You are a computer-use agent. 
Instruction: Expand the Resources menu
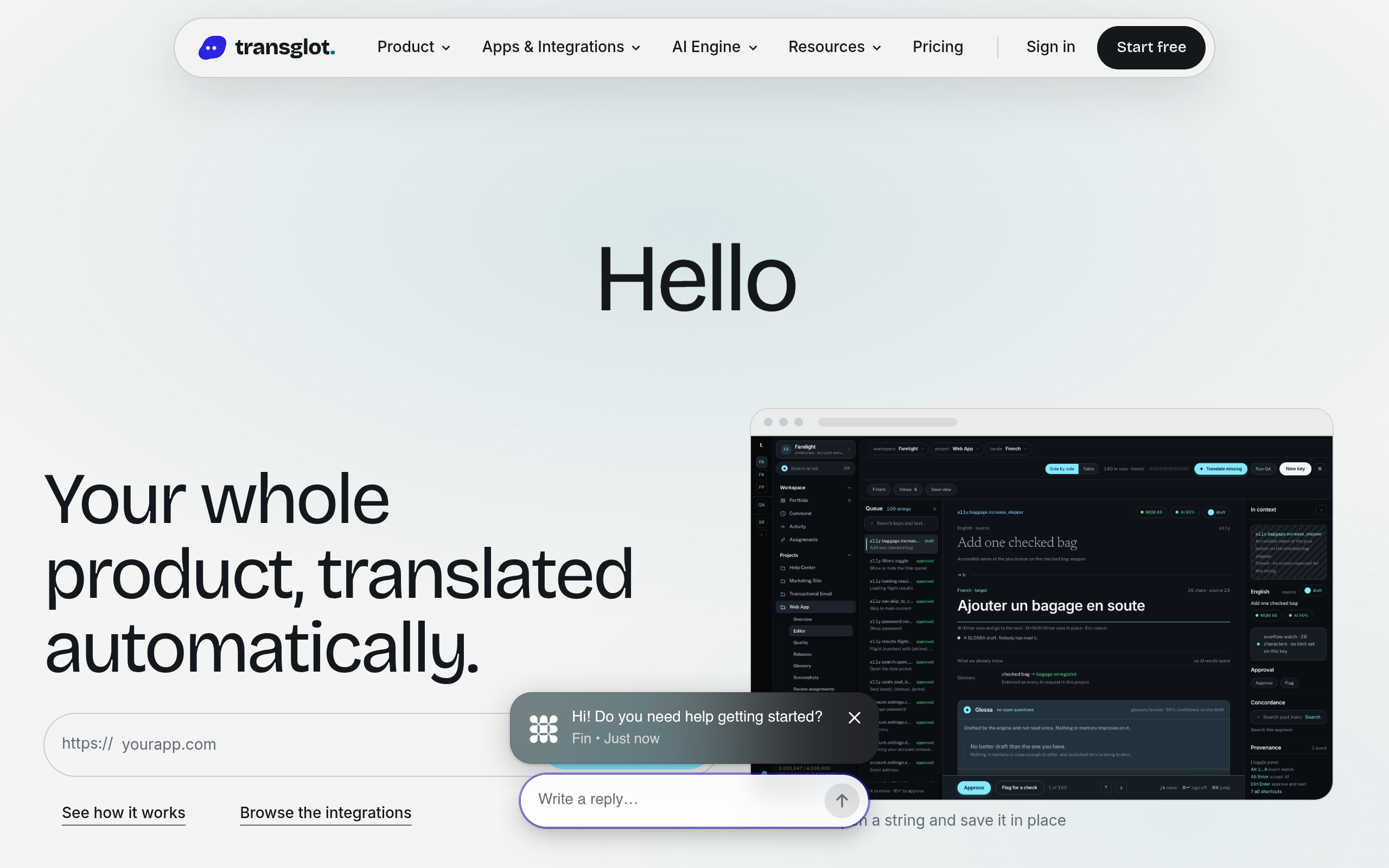coord(834,47)
